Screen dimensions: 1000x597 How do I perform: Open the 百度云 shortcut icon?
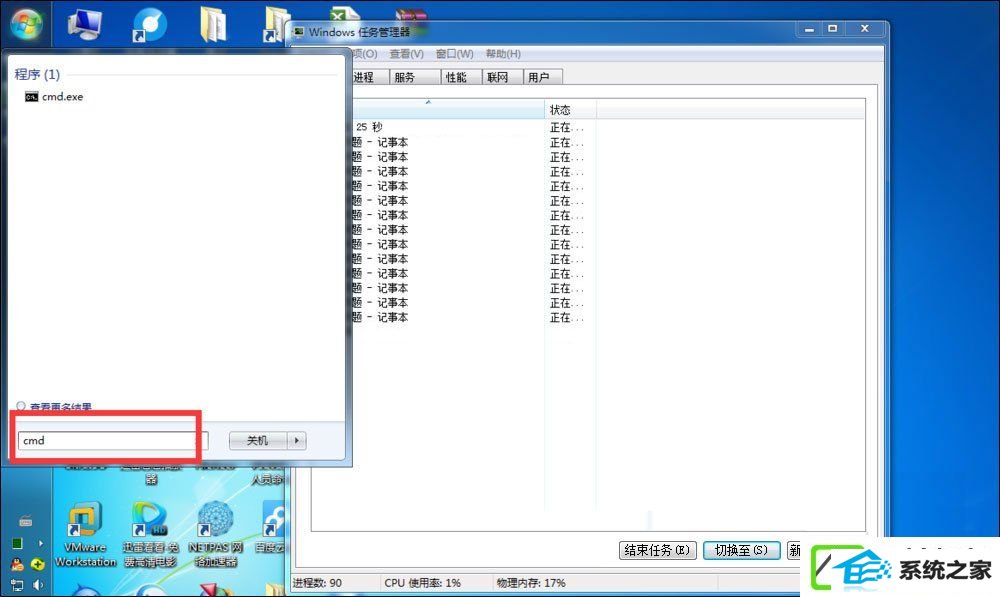(x=272, y=528)
